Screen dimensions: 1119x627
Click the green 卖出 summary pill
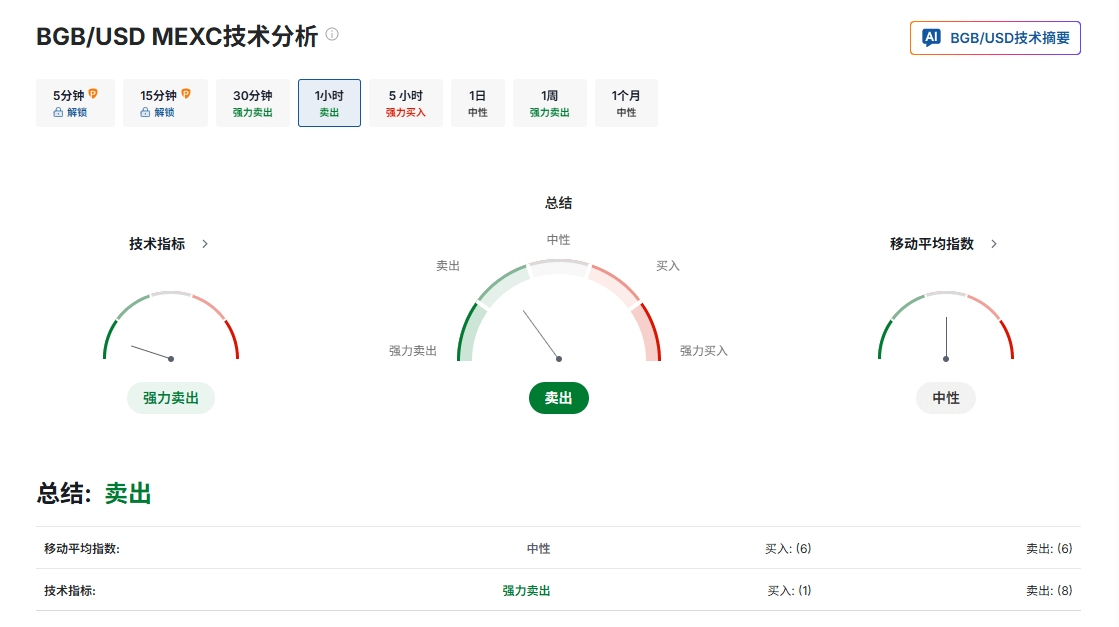(558, 398)
